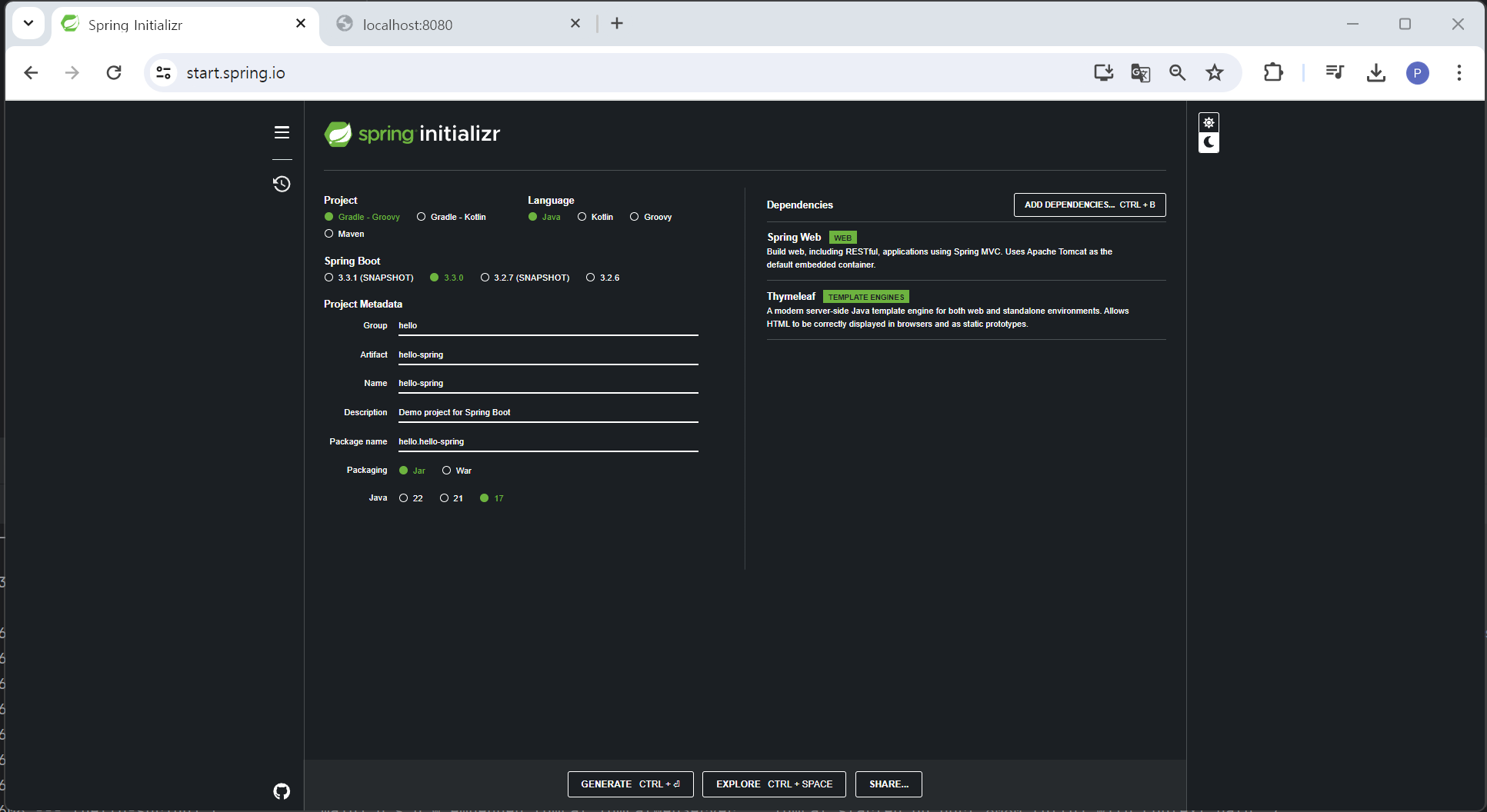Click the WEB tag badge
1487x812 pixels.
click(x=843, y=238)
